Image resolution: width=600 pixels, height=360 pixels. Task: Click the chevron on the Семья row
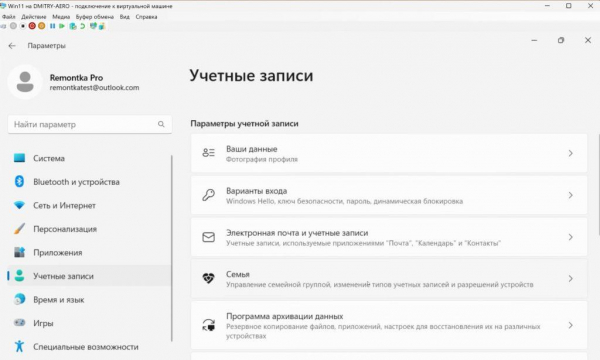(x=570, y=279)
